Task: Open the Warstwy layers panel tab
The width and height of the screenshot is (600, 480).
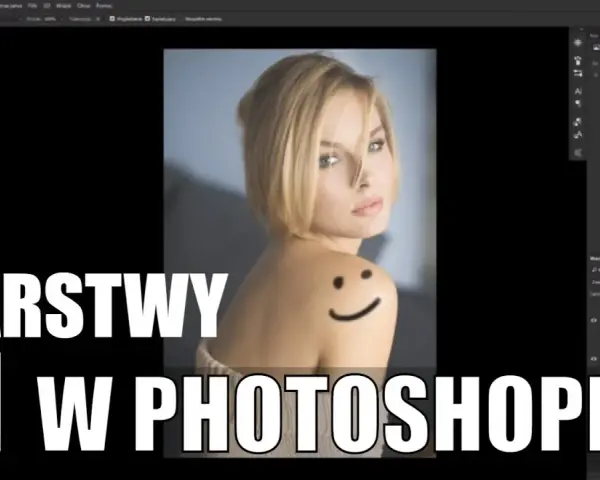Action: [595, 259]
